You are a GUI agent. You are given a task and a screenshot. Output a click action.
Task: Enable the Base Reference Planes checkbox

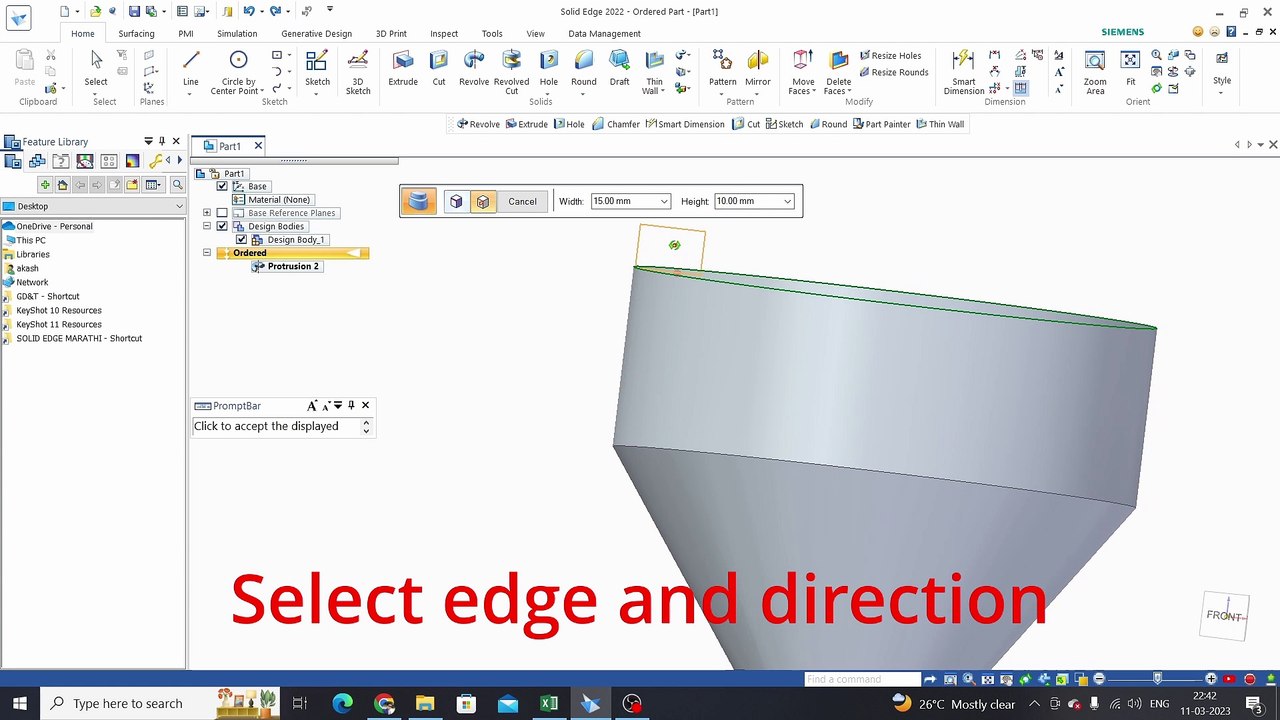tap(222, 213)
